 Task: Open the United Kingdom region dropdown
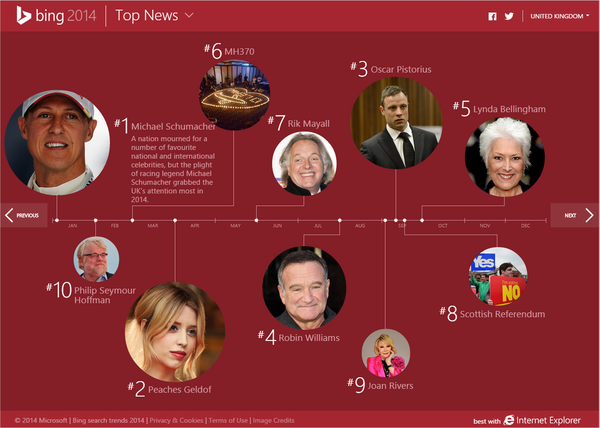pyautogui.click(x=559, y=16)
